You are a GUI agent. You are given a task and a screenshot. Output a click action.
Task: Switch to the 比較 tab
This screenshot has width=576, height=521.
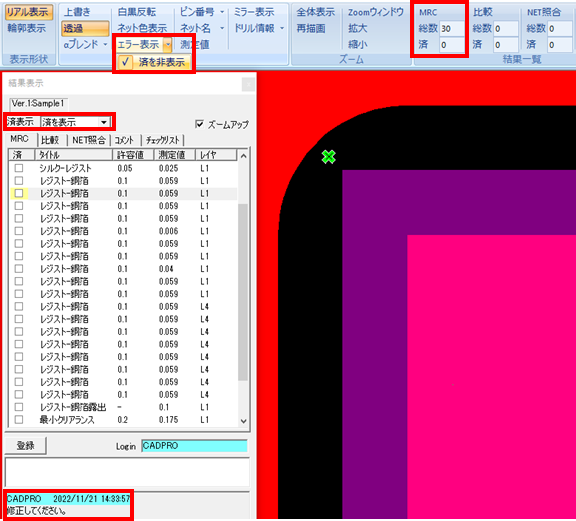[50, 140]
